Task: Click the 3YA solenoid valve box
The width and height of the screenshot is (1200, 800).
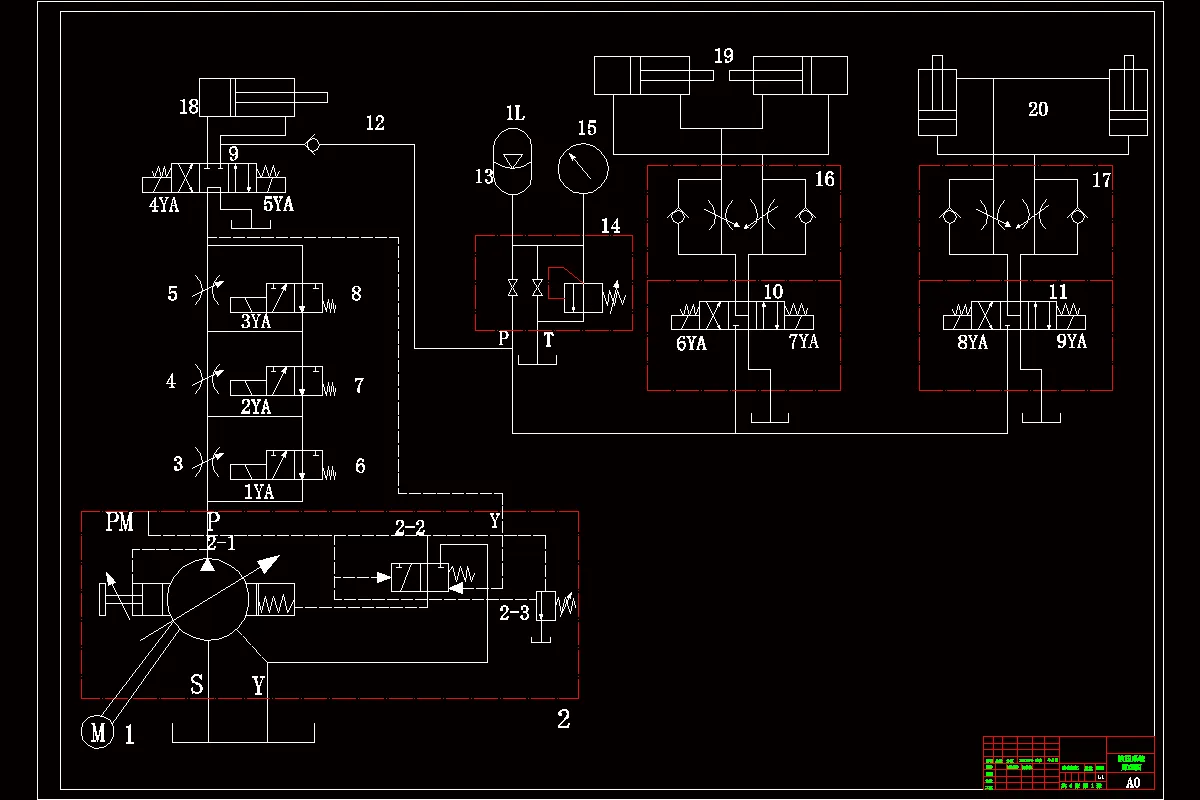Action: click(x=284, y=298)
